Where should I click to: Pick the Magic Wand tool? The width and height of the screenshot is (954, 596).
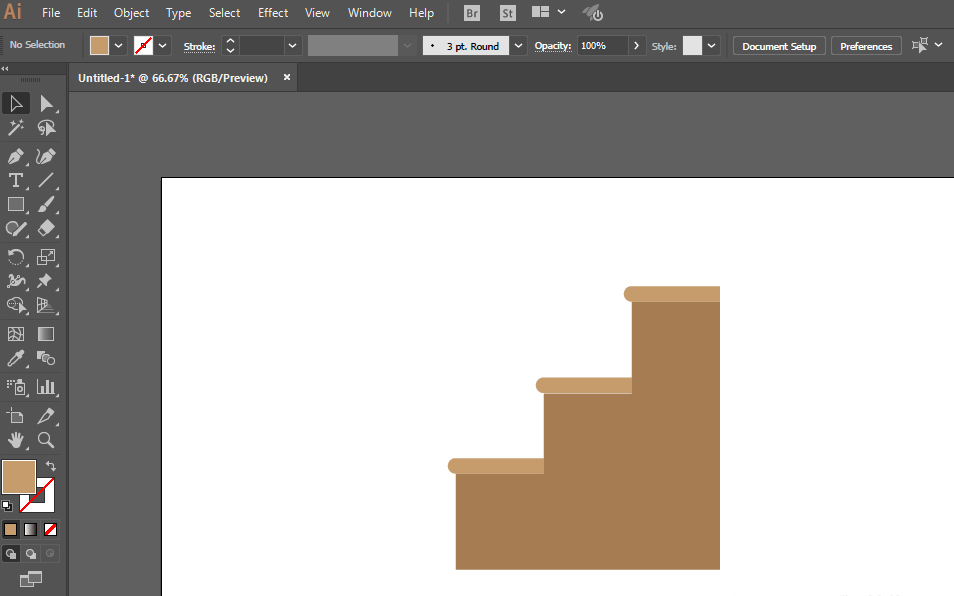click(x=16, y=128)
